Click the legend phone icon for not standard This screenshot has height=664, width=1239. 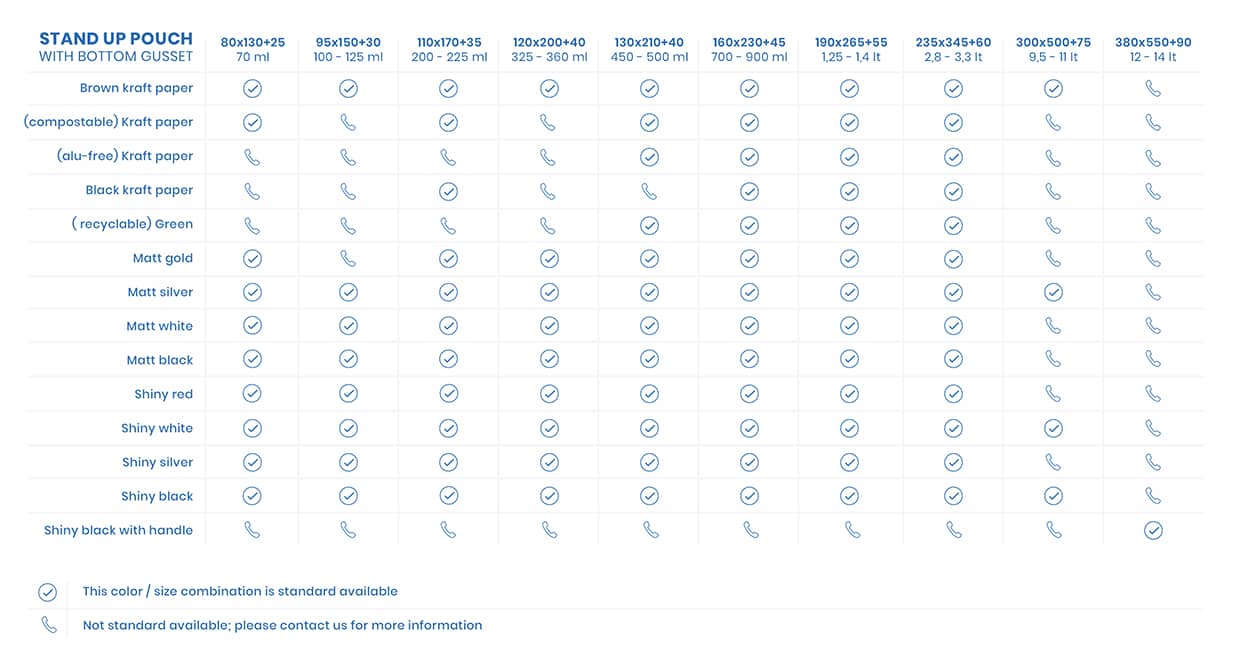click(x=48, y=625)
